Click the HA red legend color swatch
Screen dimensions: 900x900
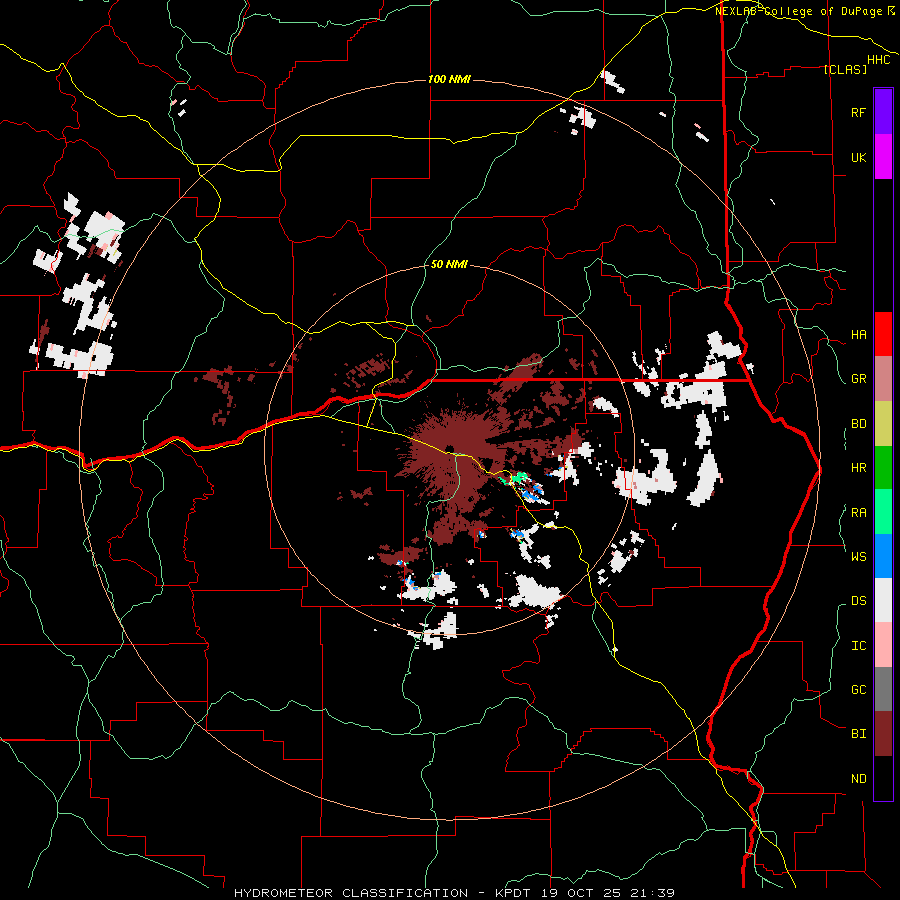click(x=883, y=334)
